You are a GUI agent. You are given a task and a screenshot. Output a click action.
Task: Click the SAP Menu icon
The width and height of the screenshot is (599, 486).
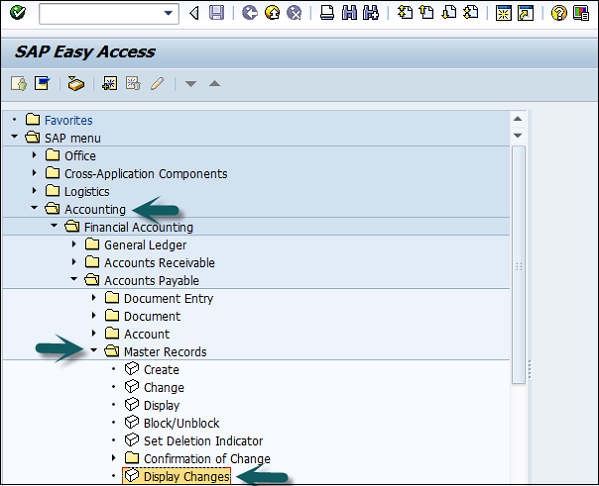click(x=42, y=83)
